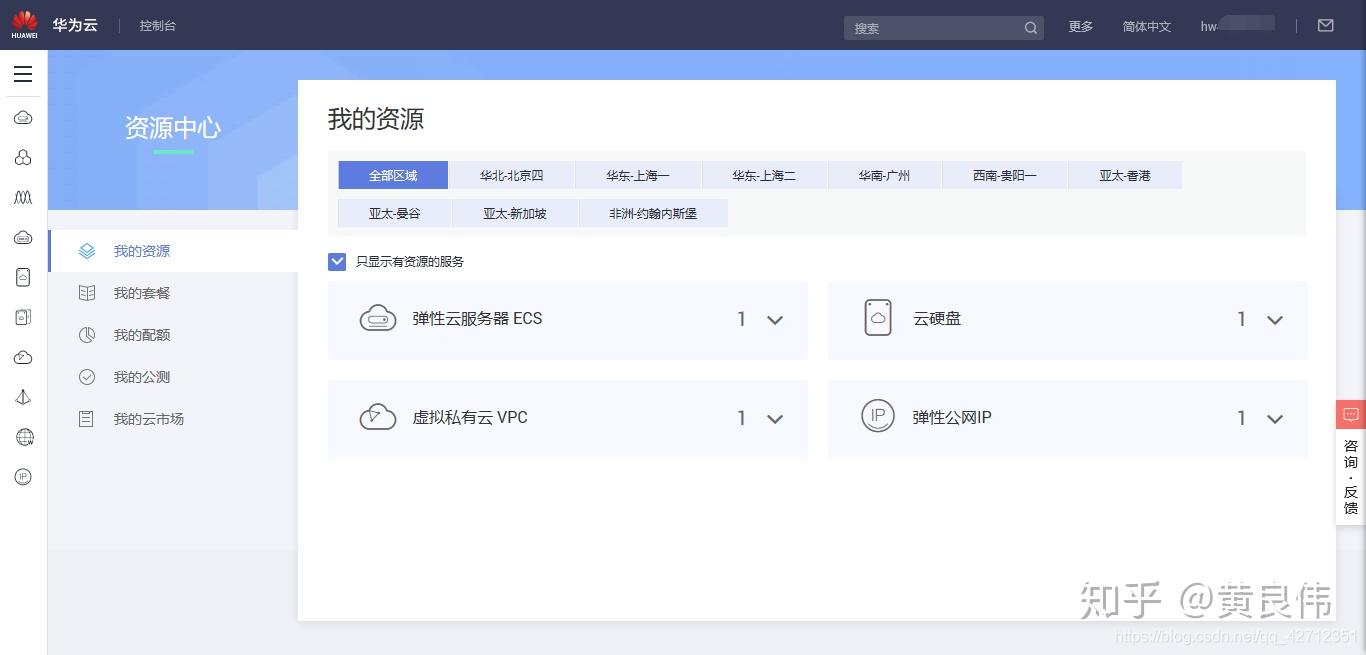Screen dimensions: 1366x655
Task: Click the 虚拟私有云 VPC icon
Action: [x=378, y=417]
